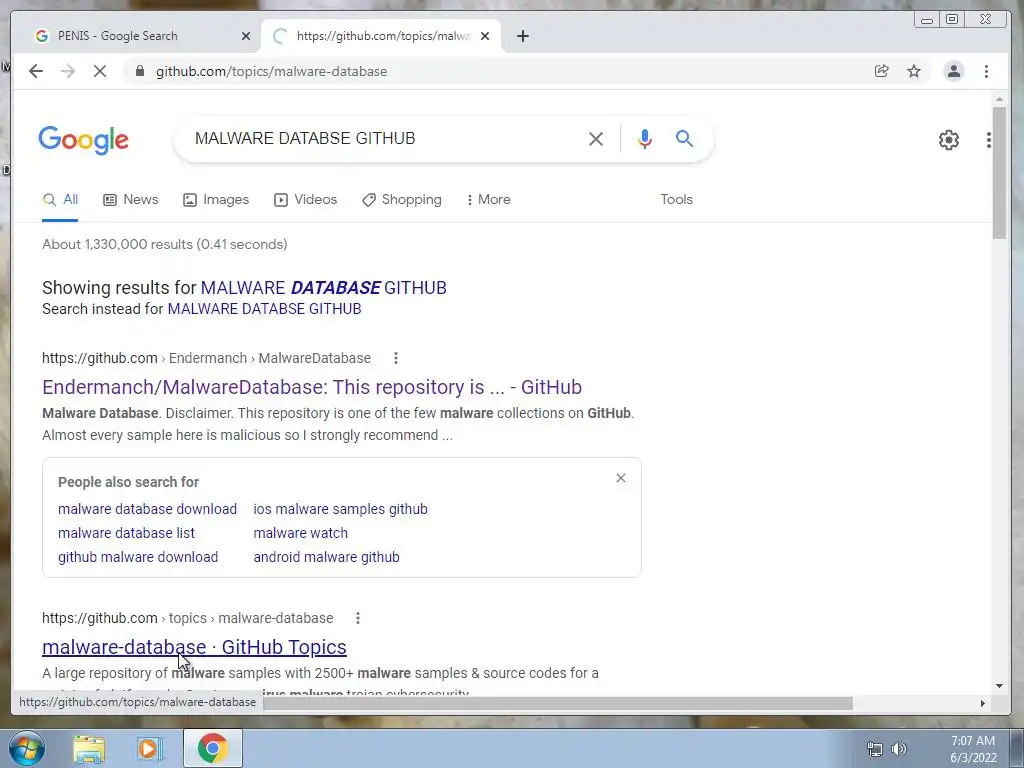Select the All results tab

coord(60,200)
